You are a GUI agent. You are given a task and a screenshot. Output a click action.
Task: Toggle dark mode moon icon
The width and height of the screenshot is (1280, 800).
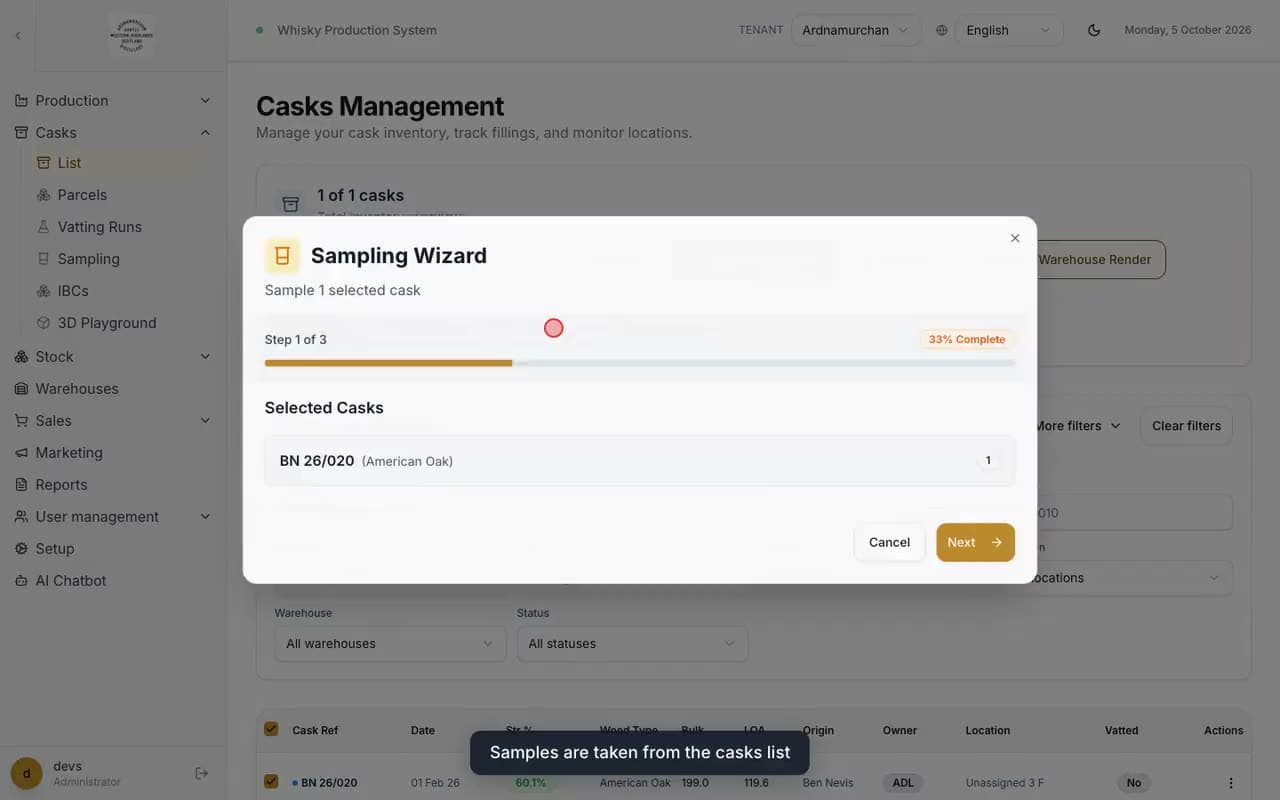pos(1094,30)
